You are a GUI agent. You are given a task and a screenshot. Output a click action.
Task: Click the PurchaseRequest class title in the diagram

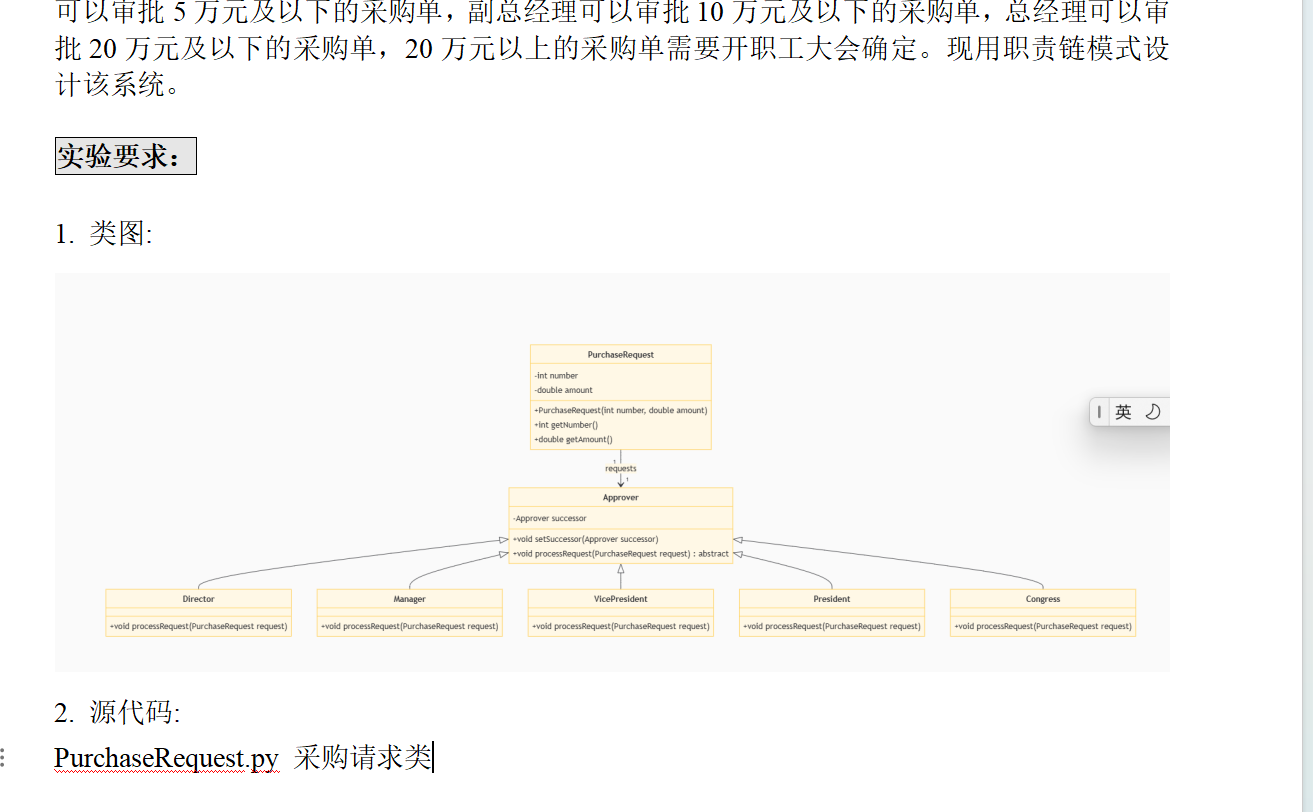[x=620, y=355]
